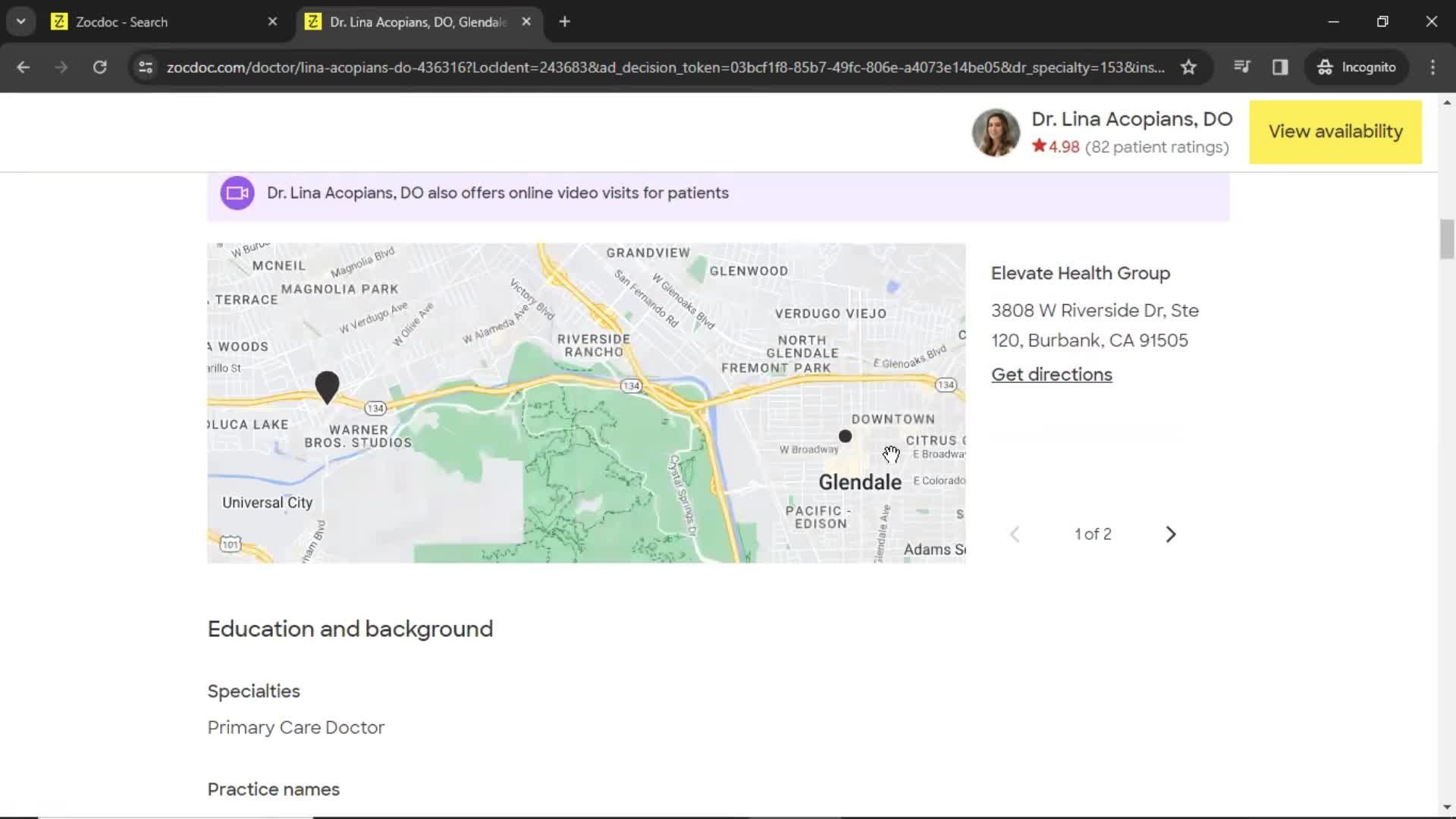Switch to the Zocdoc - Search tab
Screen dimensions: 1456x819
point(163,22)
